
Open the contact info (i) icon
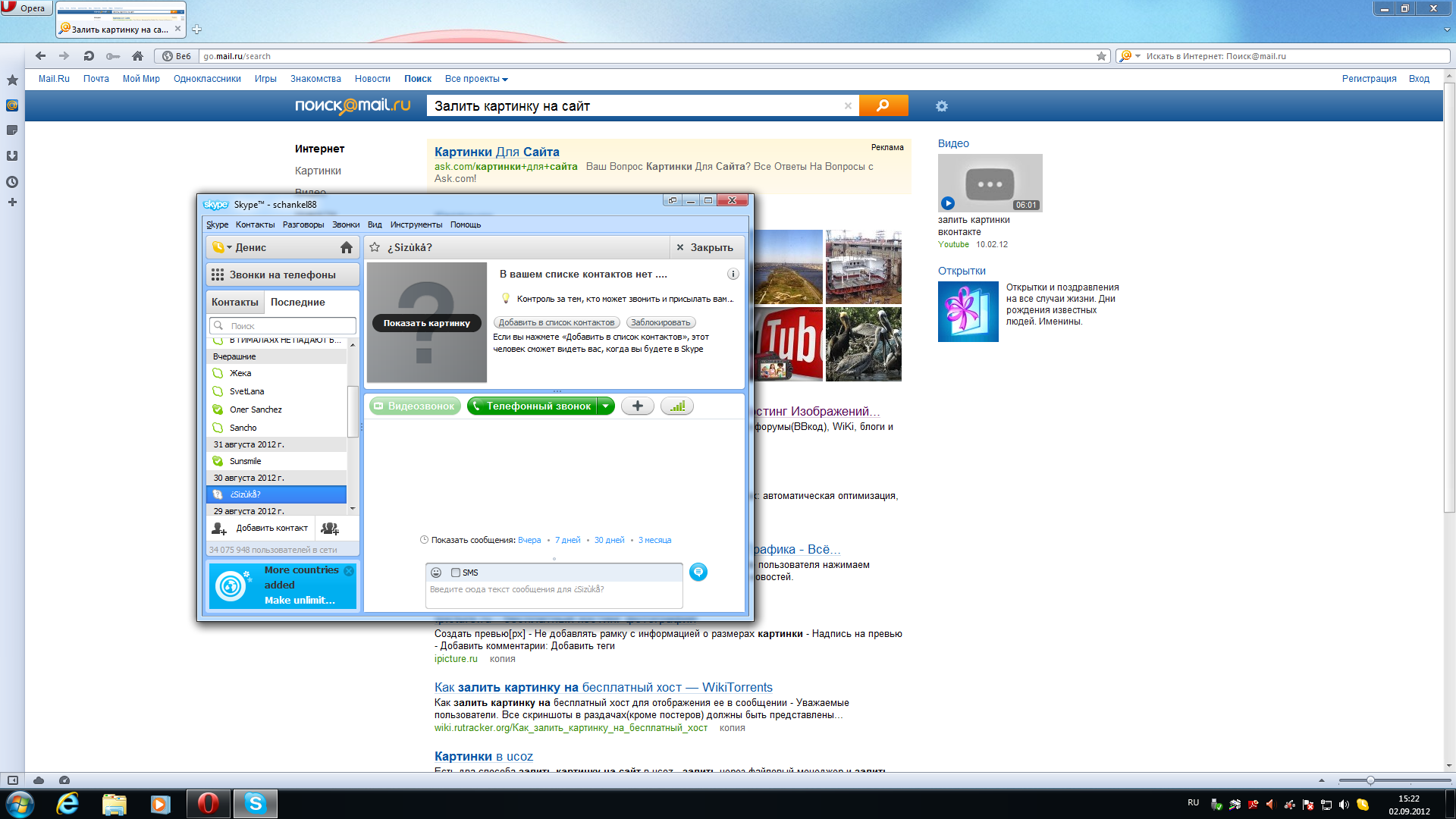[x=733, y=275]
